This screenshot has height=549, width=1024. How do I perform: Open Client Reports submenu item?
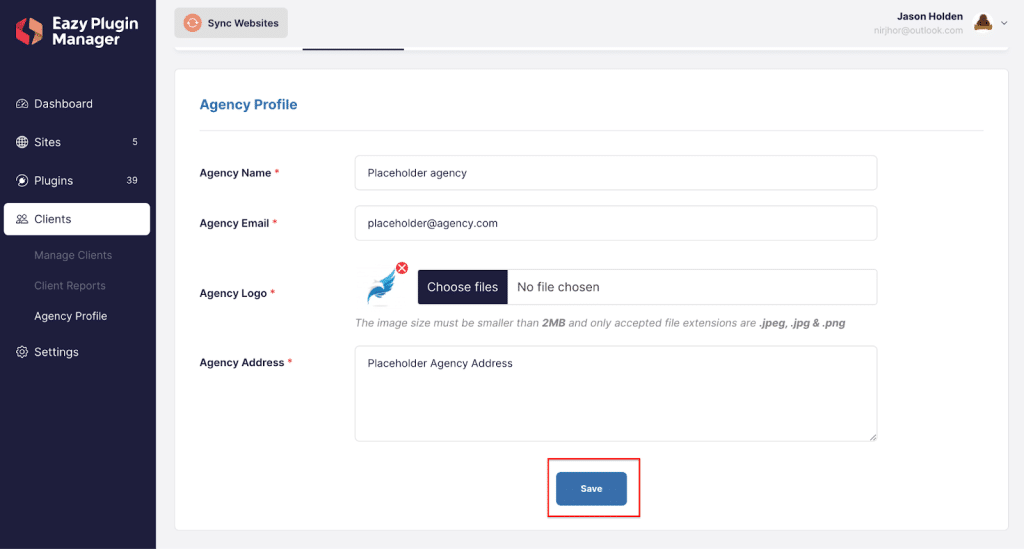[70, 286]
